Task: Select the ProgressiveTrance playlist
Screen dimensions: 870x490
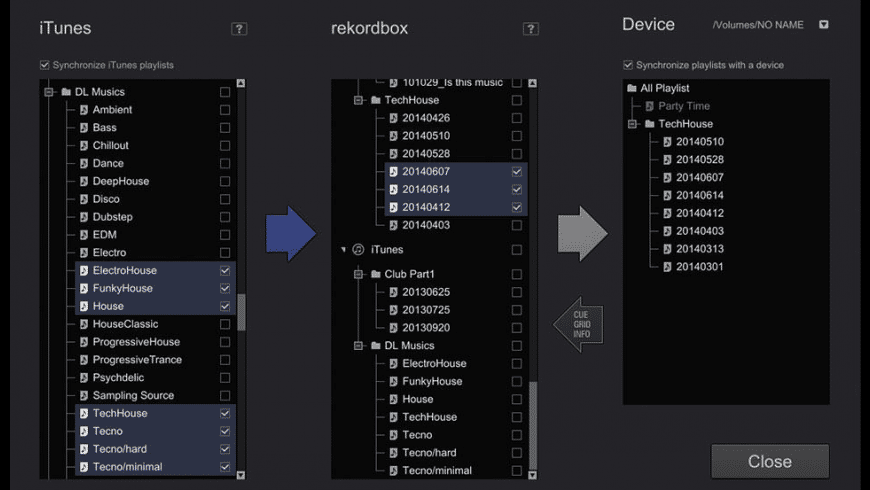Action: 155,360
